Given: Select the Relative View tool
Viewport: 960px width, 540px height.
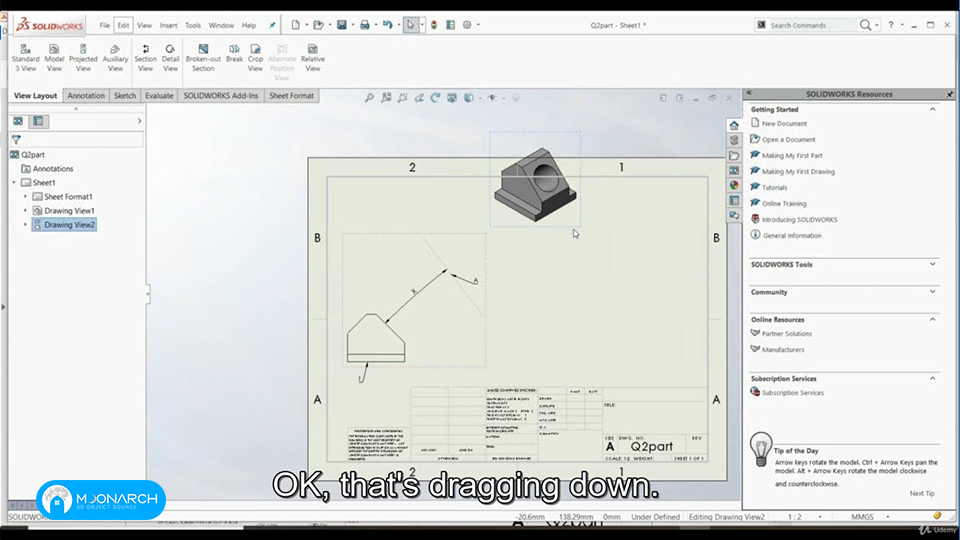Looking at the screenshot, I should click(313, 58).
